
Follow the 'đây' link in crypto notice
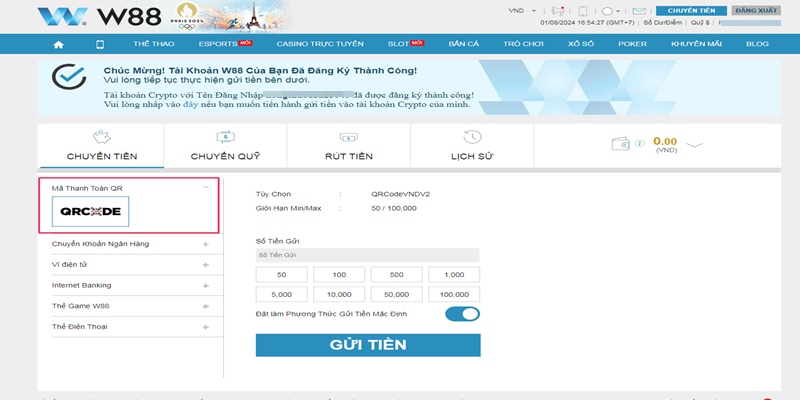(x=189, y=105)
